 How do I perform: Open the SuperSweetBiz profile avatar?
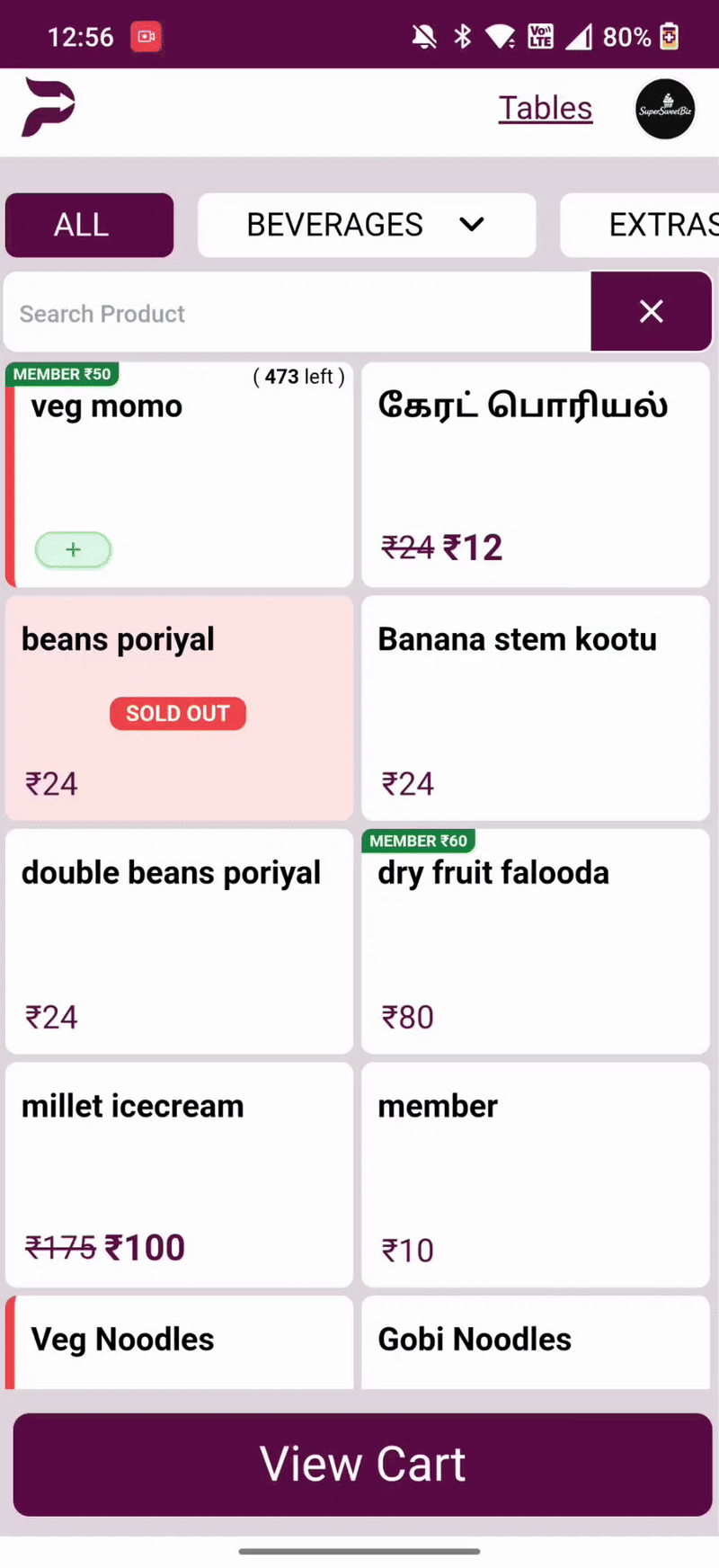tap(665, 110)
